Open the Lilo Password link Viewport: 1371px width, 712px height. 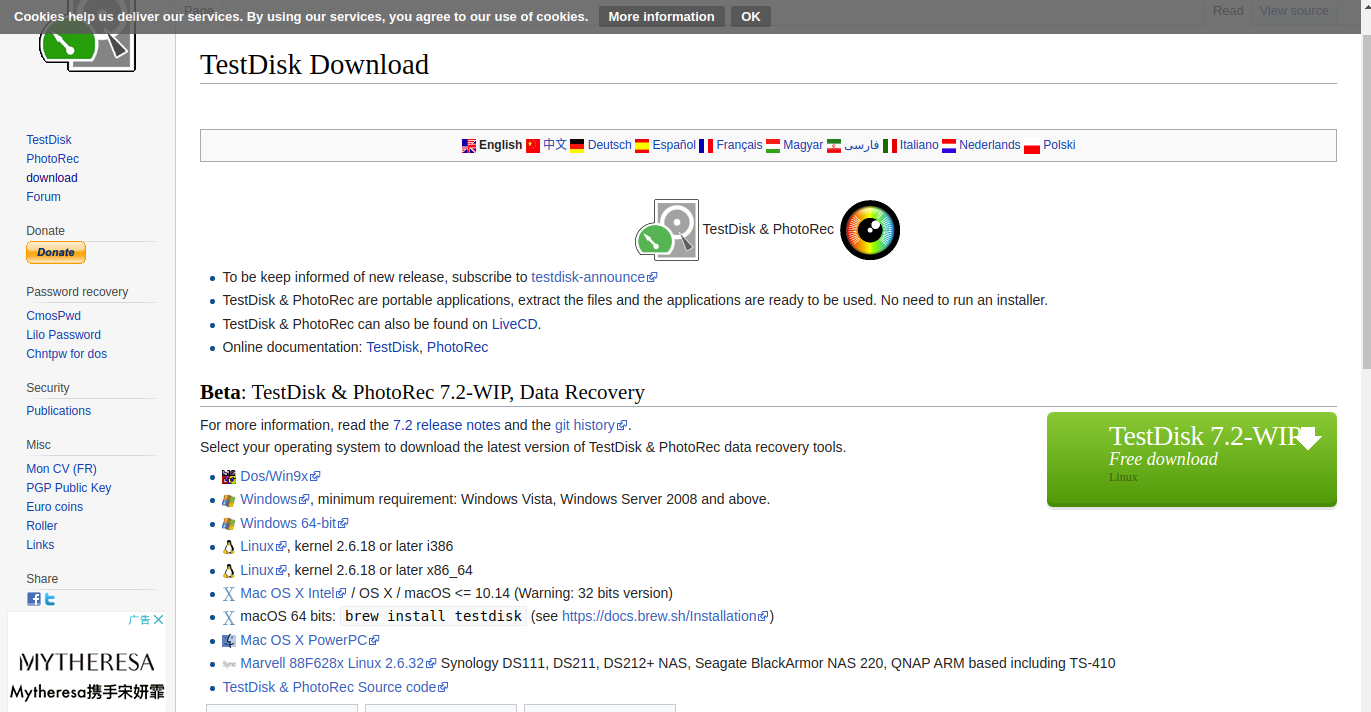point(63,335)
